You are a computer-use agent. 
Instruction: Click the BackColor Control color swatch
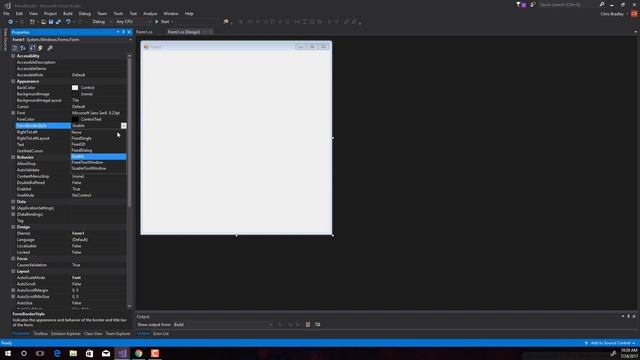tap(75, 88)
